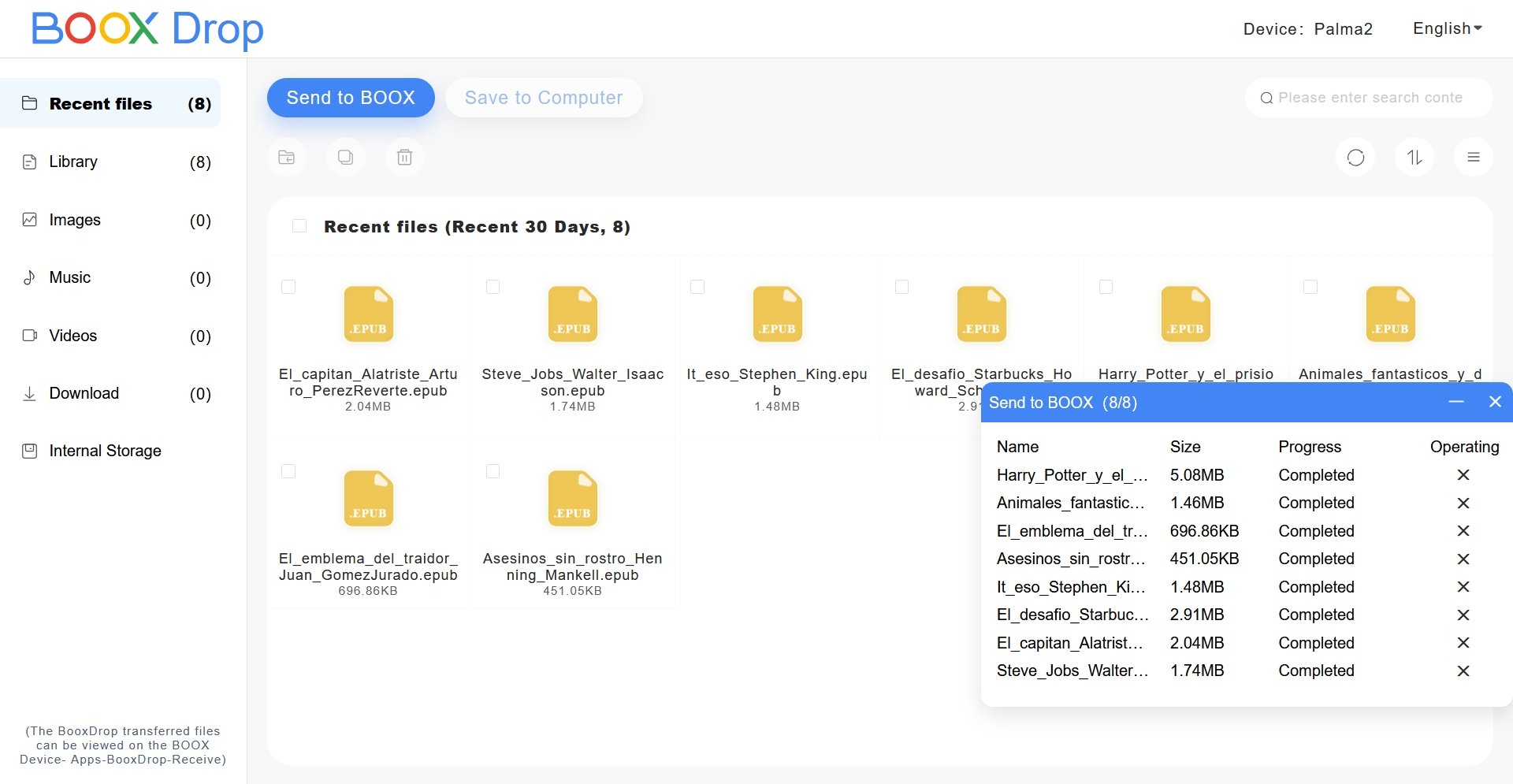This screenshot has width=1513, height=784.
Task: Close the Send to BOOX transfer panel
Action: click(1495, 402)
